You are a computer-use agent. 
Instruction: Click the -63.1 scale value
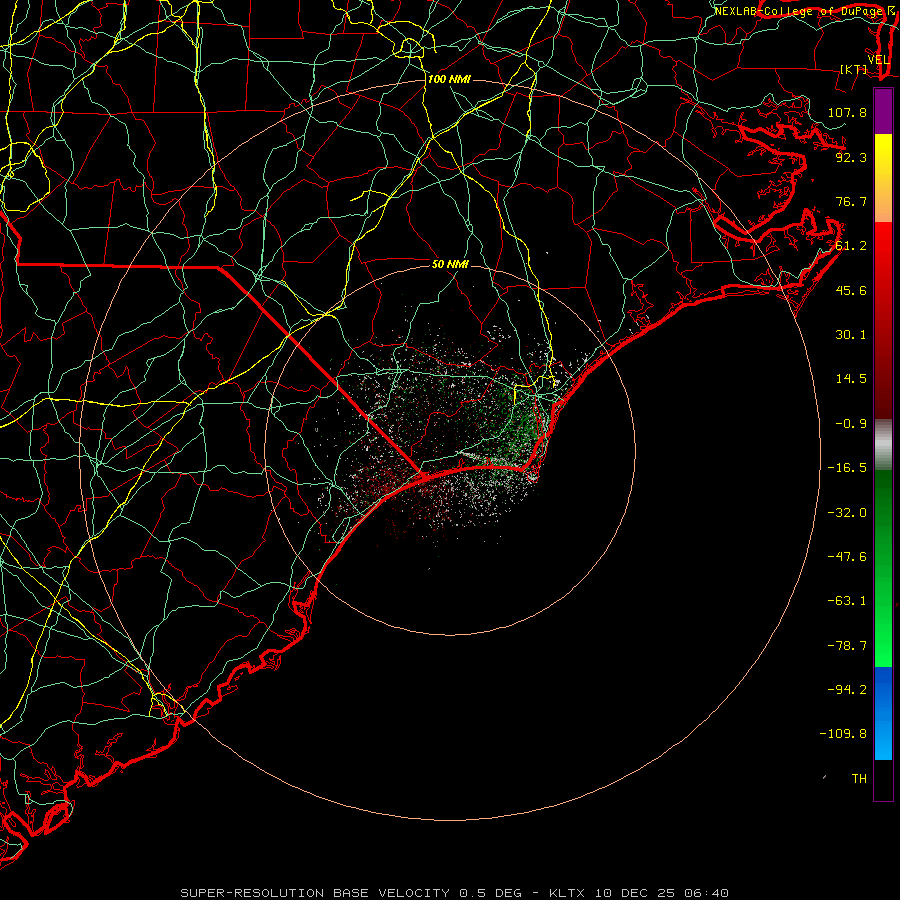click(847, 601)
